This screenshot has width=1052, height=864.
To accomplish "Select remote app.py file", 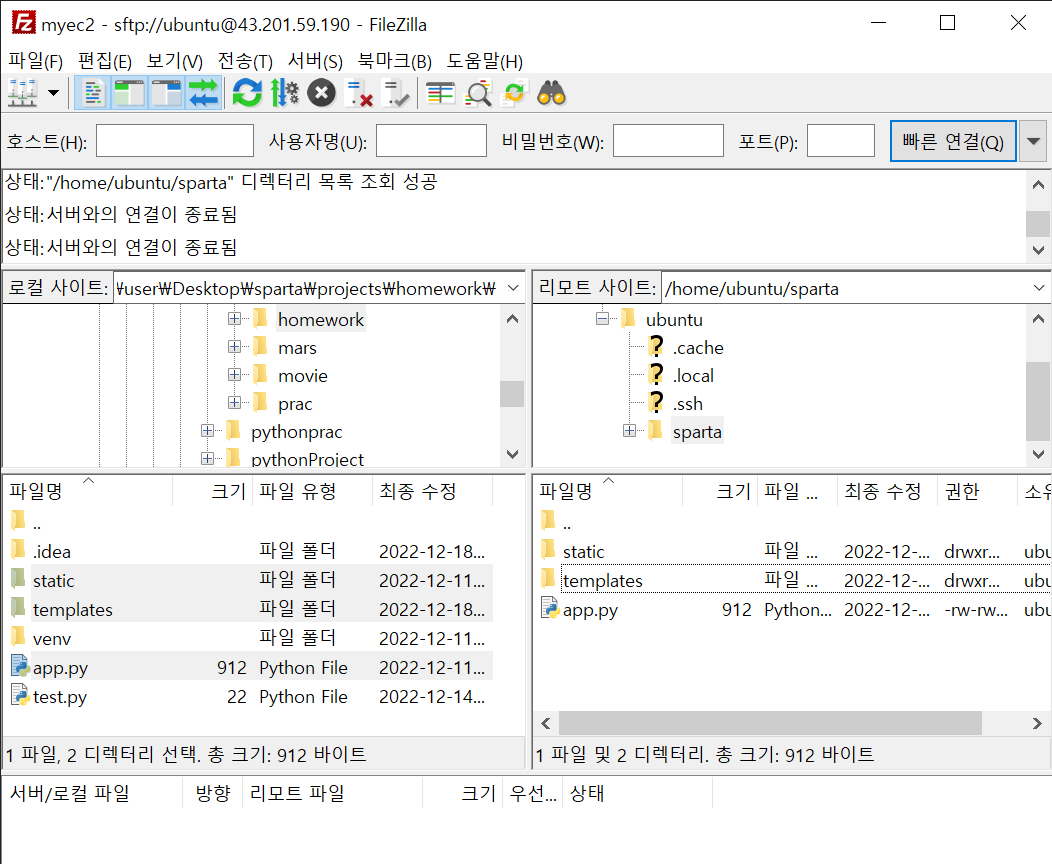I will pos(794,609).
